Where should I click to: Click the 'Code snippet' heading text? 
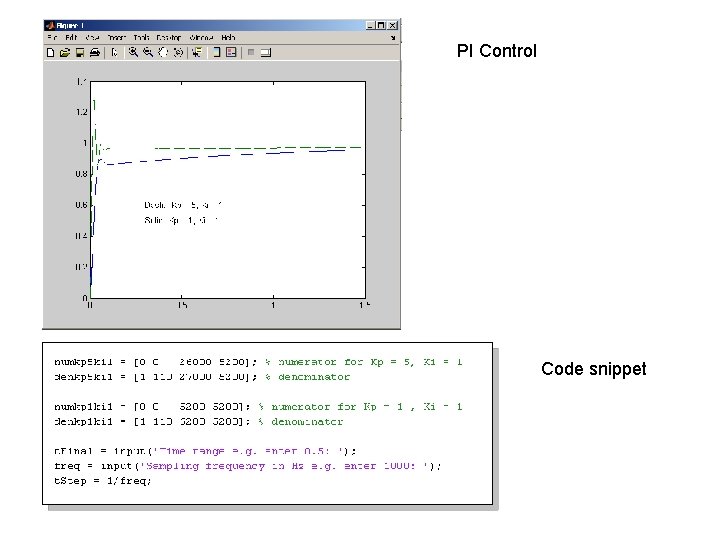[x=593, y=369]
